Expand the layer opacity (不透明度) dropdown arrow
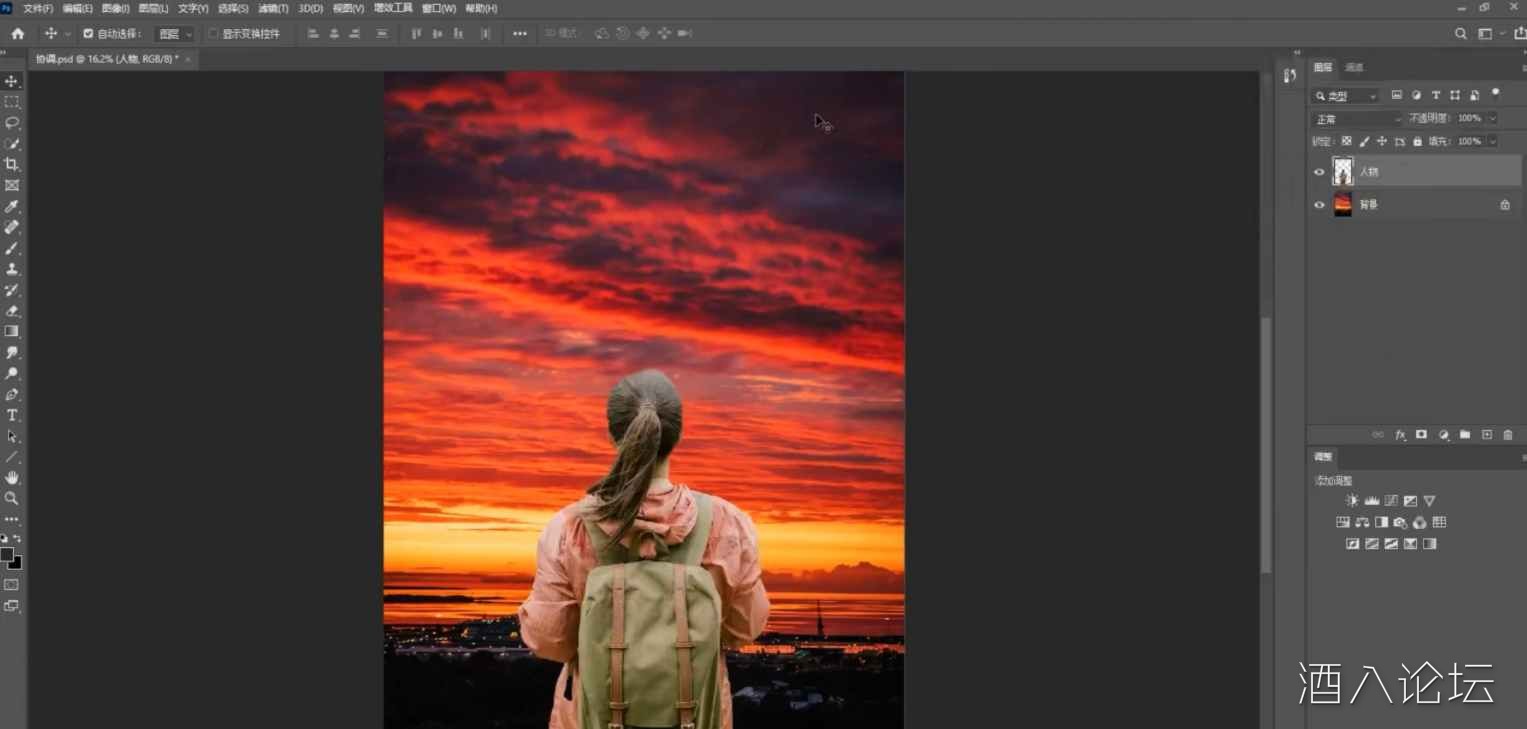Viewport: 1527px width, 729px height. (1492, 118)
